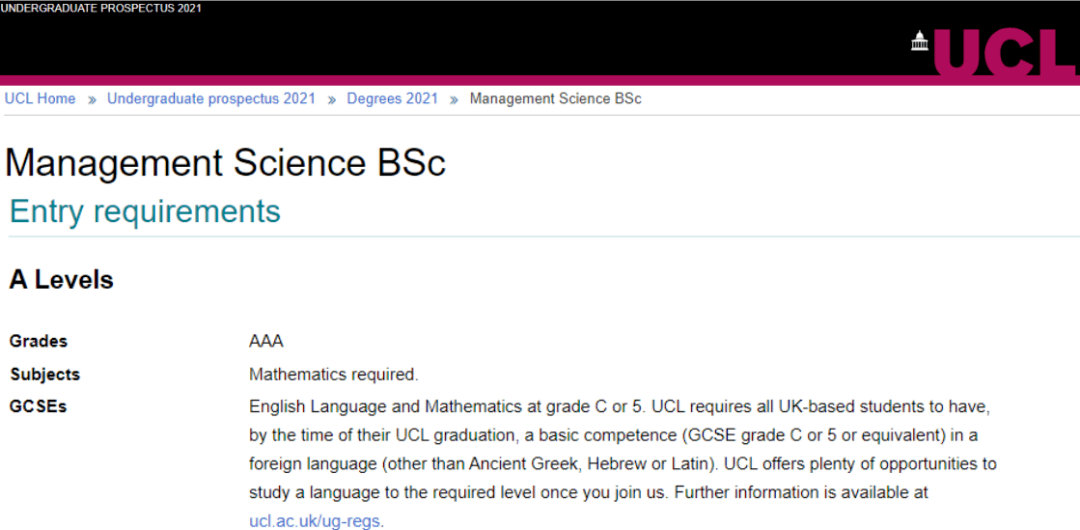Click the chevron separator after UCL Home
Image resolution: width=1080 pixels, height=530 pixels.
[x=92, y=99]
